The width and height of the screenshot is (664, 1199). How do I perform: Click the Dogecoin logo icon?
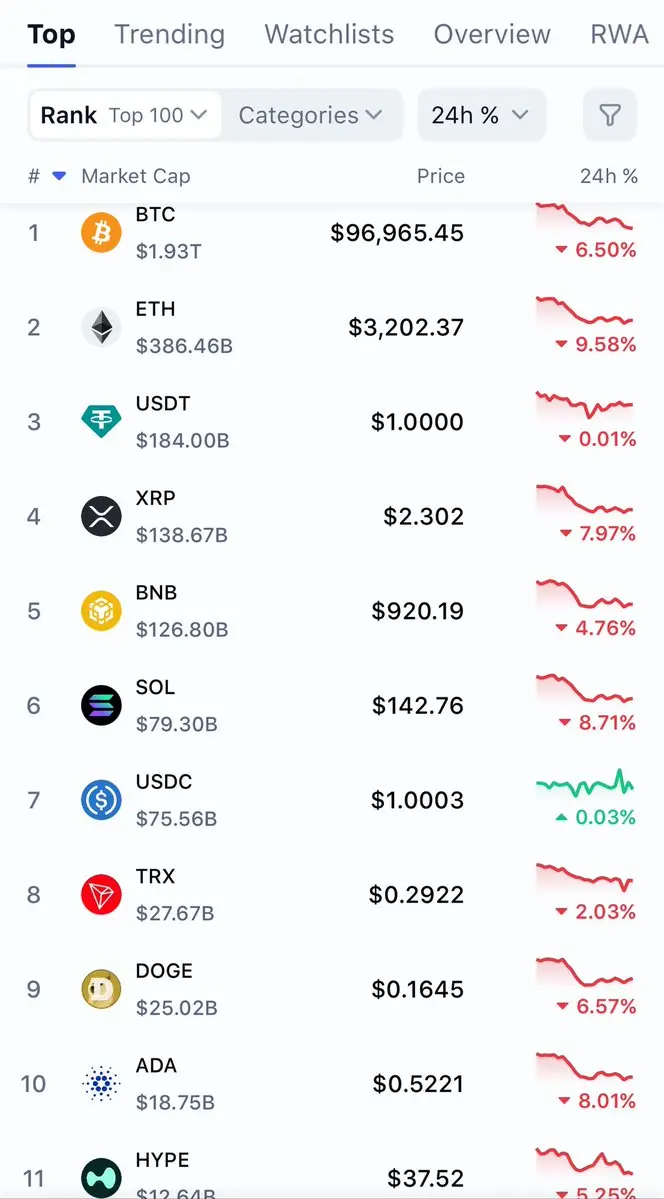[101, 989]
